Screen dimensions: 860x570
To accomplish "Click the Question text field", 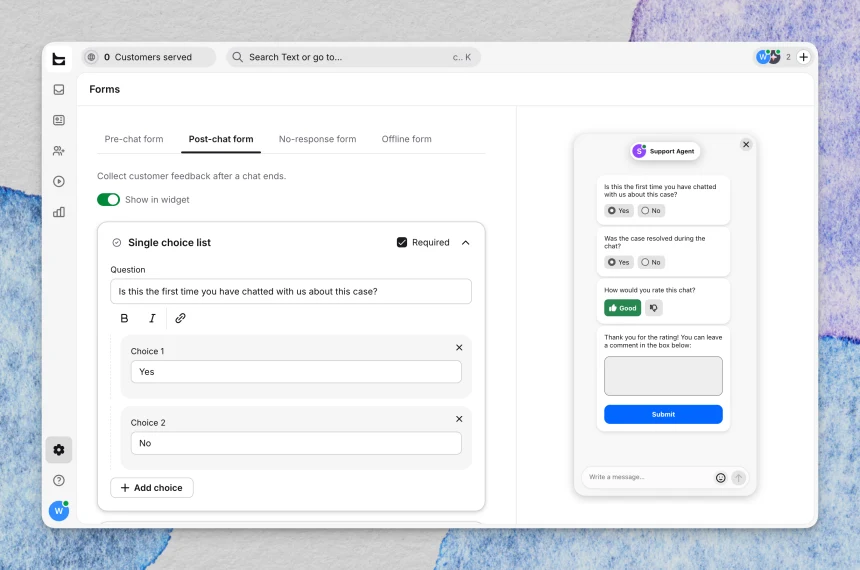I will click(291, 291).
